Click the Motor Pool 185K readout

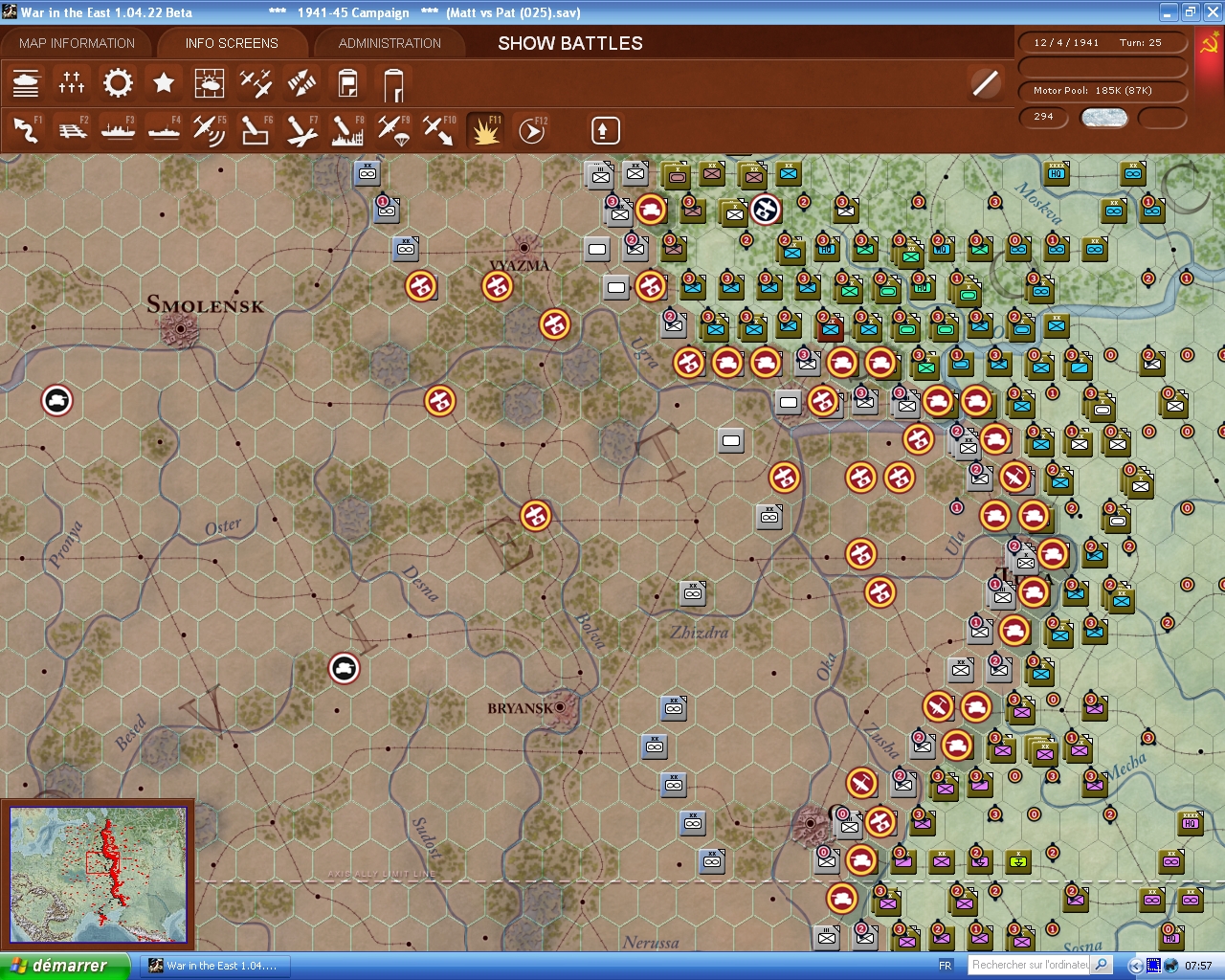[x=1102, y=91]
